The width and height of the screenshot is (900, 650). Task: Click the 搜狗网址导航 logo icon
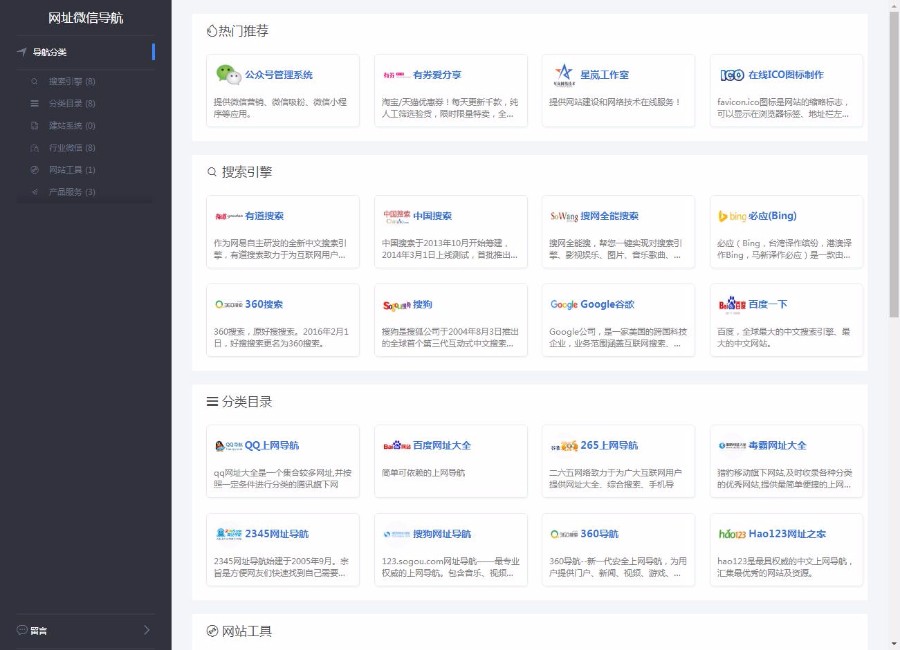[397, 534]
